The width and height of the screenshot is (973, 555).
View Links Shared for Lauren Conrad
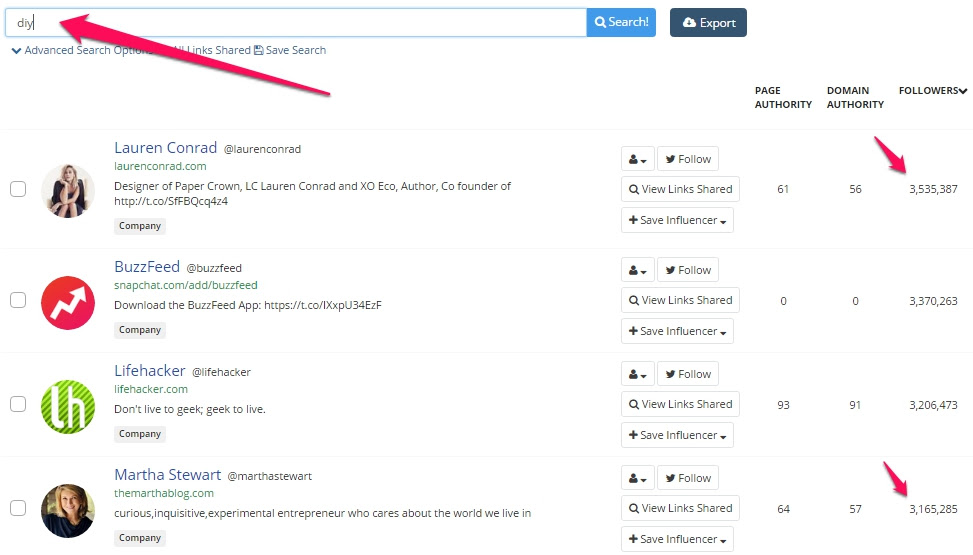point(680,189)
